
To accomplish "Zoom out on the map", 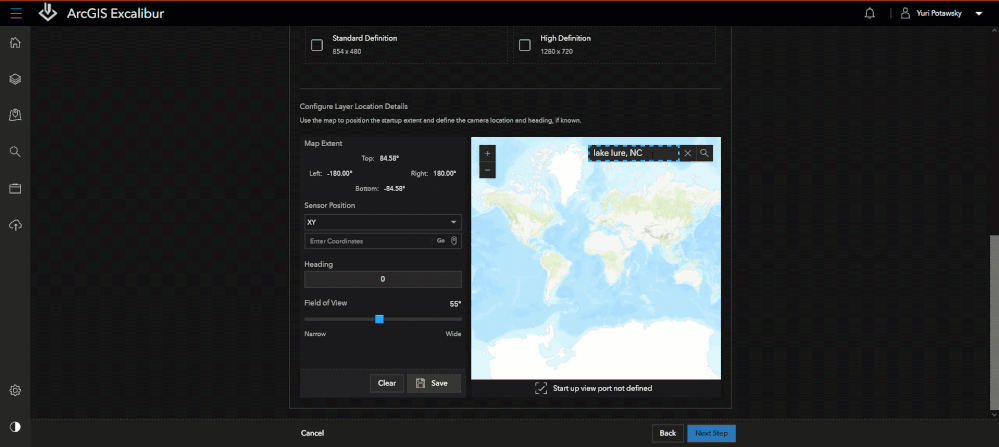I will tap(487, 170).
